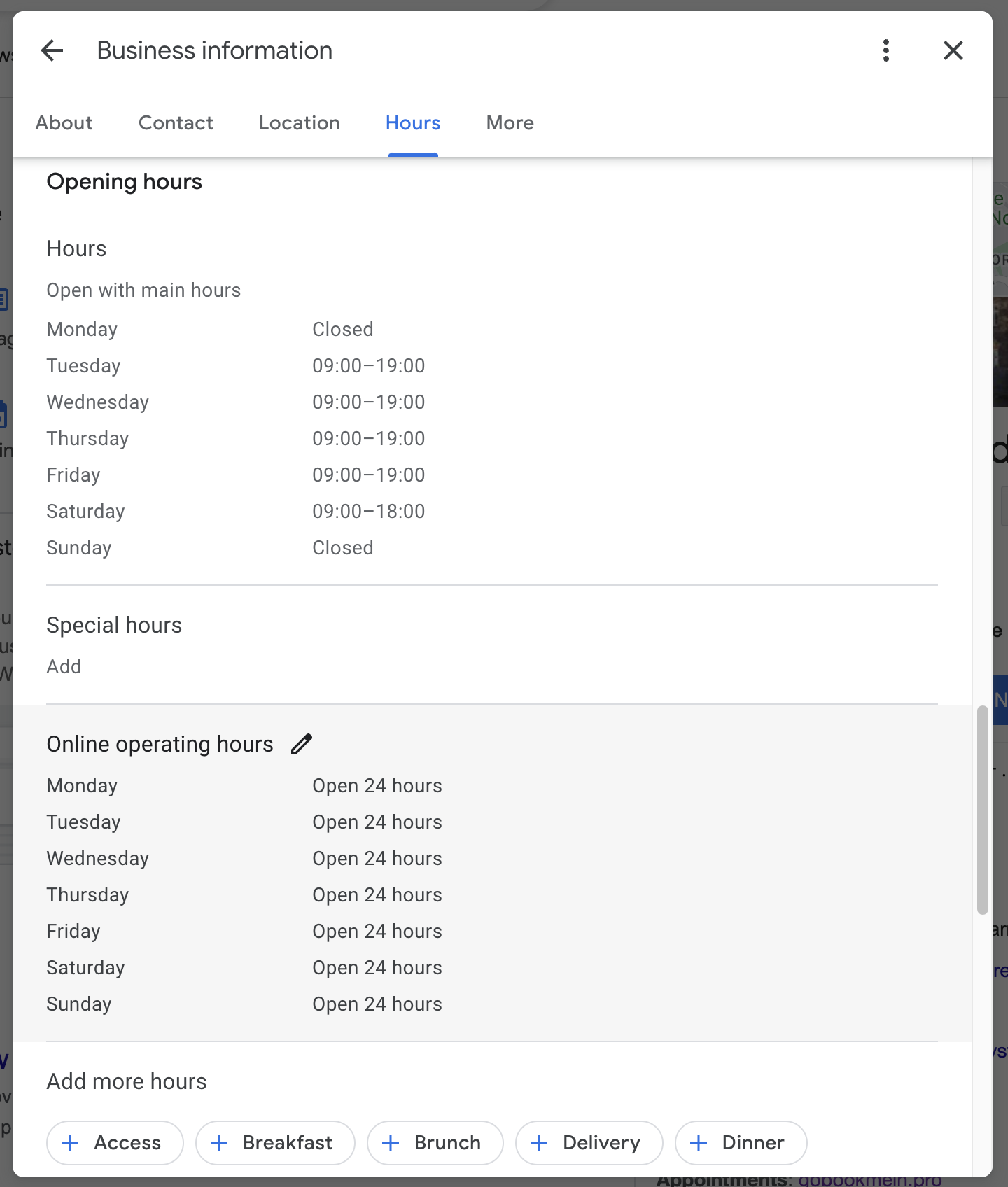Edit Online operating hours with pencil icon
This screenshot has height=1187, width=1008.
tap(302, 744)
